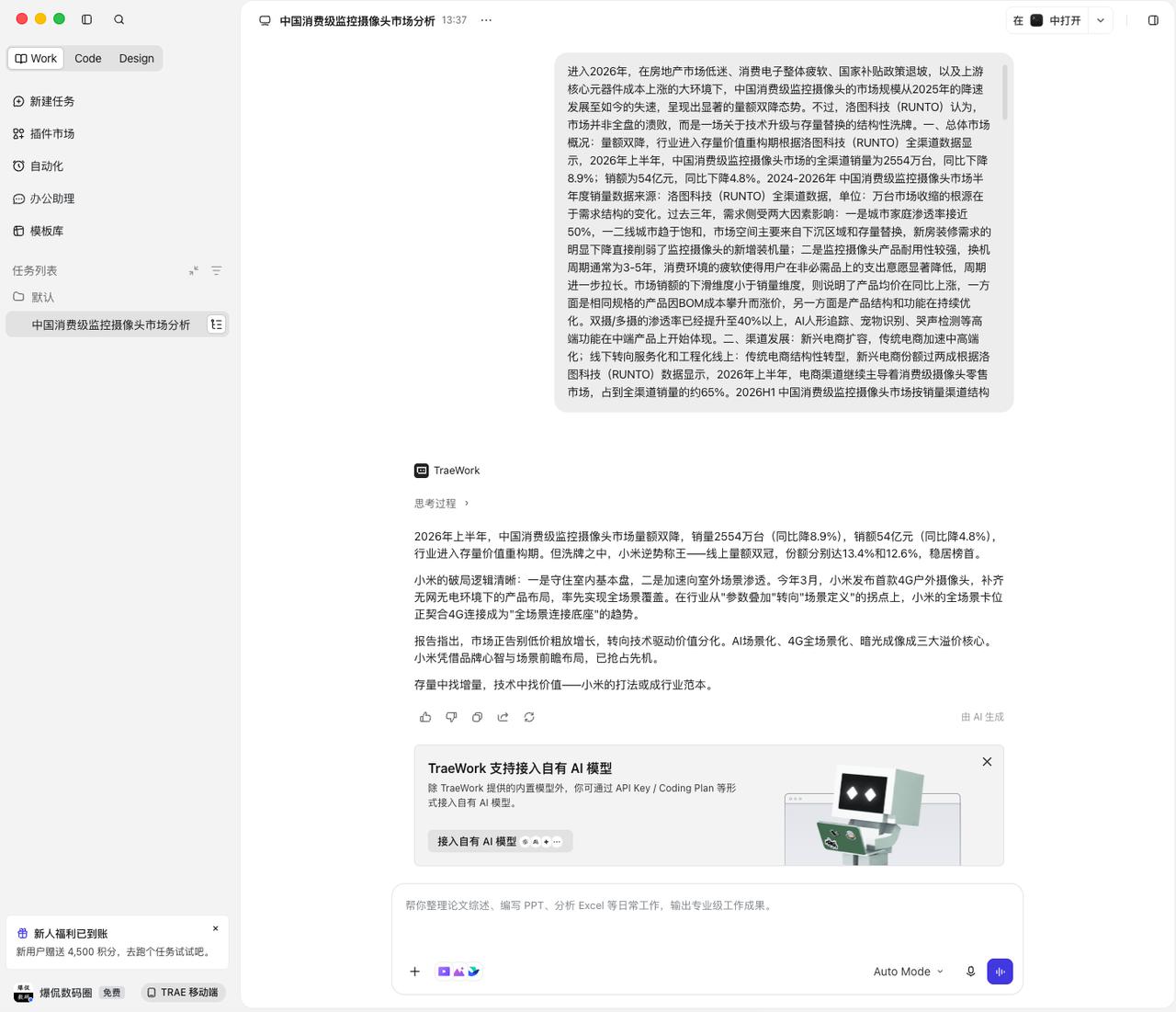Click the 在…中打开 open-in button
The height and width of the screenshot is (1012, 1176).
pyautogui.click(x=1047, y=20)
